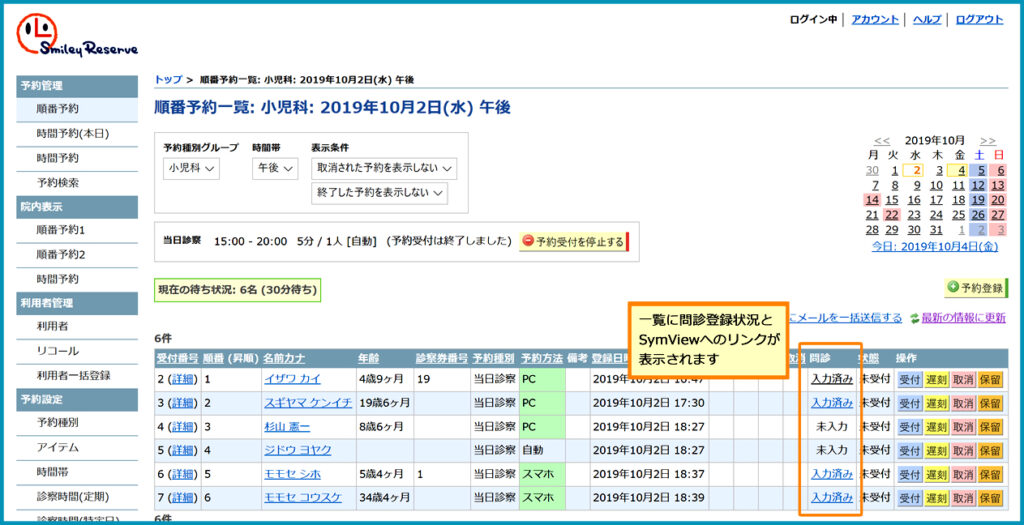Click the ログアウト link

coord(979,19)
